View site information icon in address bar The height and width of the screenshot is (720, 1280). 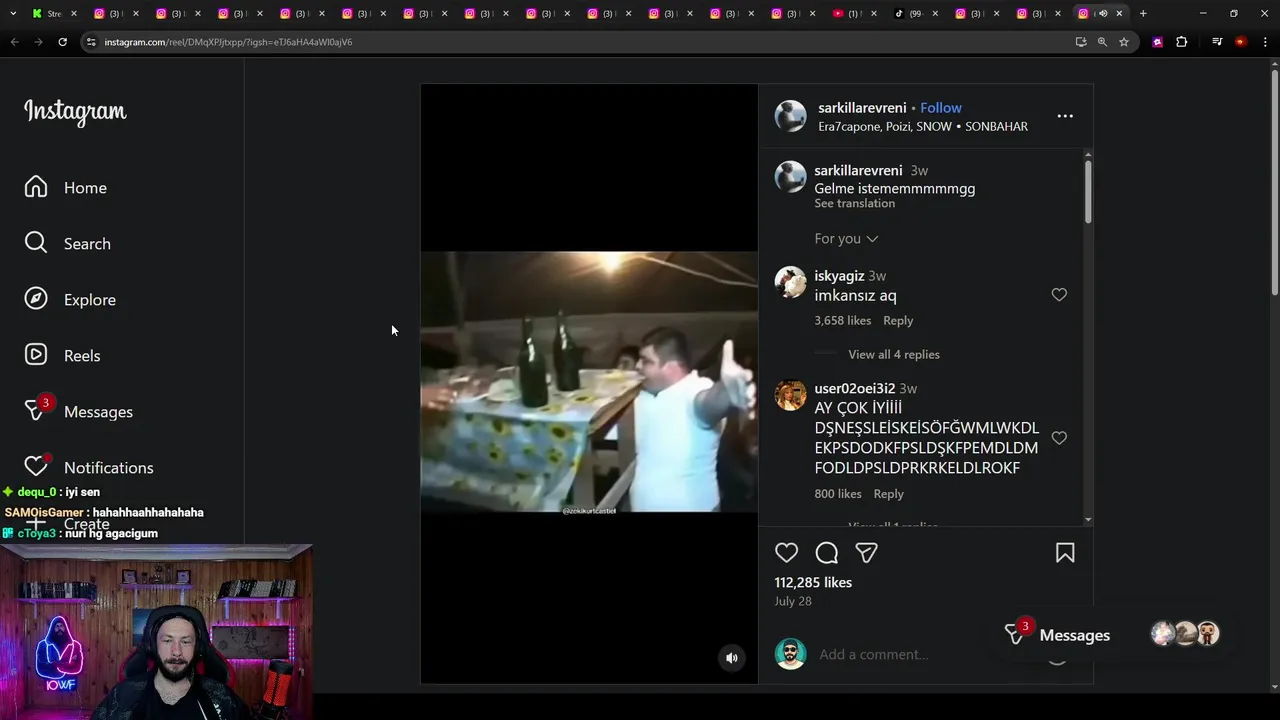click(x=91, y=42)
